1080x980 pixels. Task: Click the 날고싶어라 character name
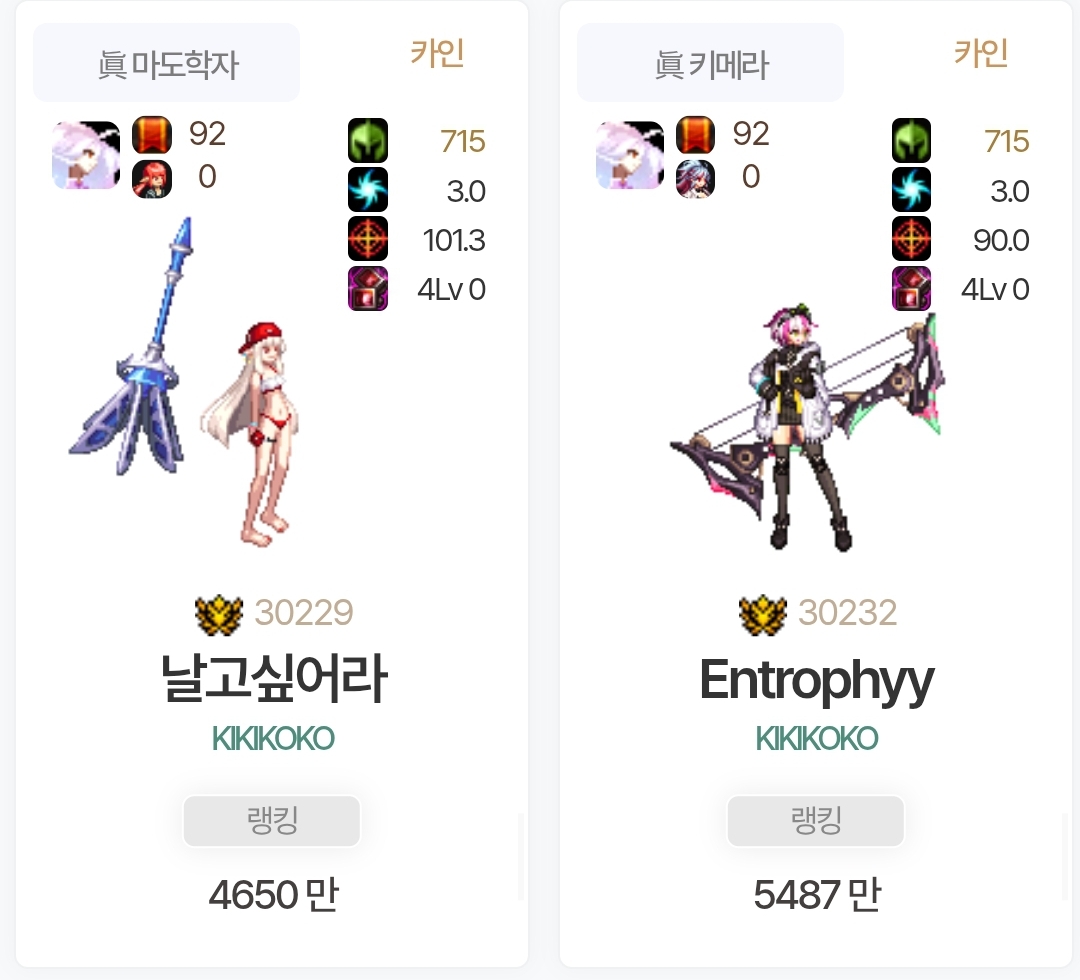tap(273, 680)
